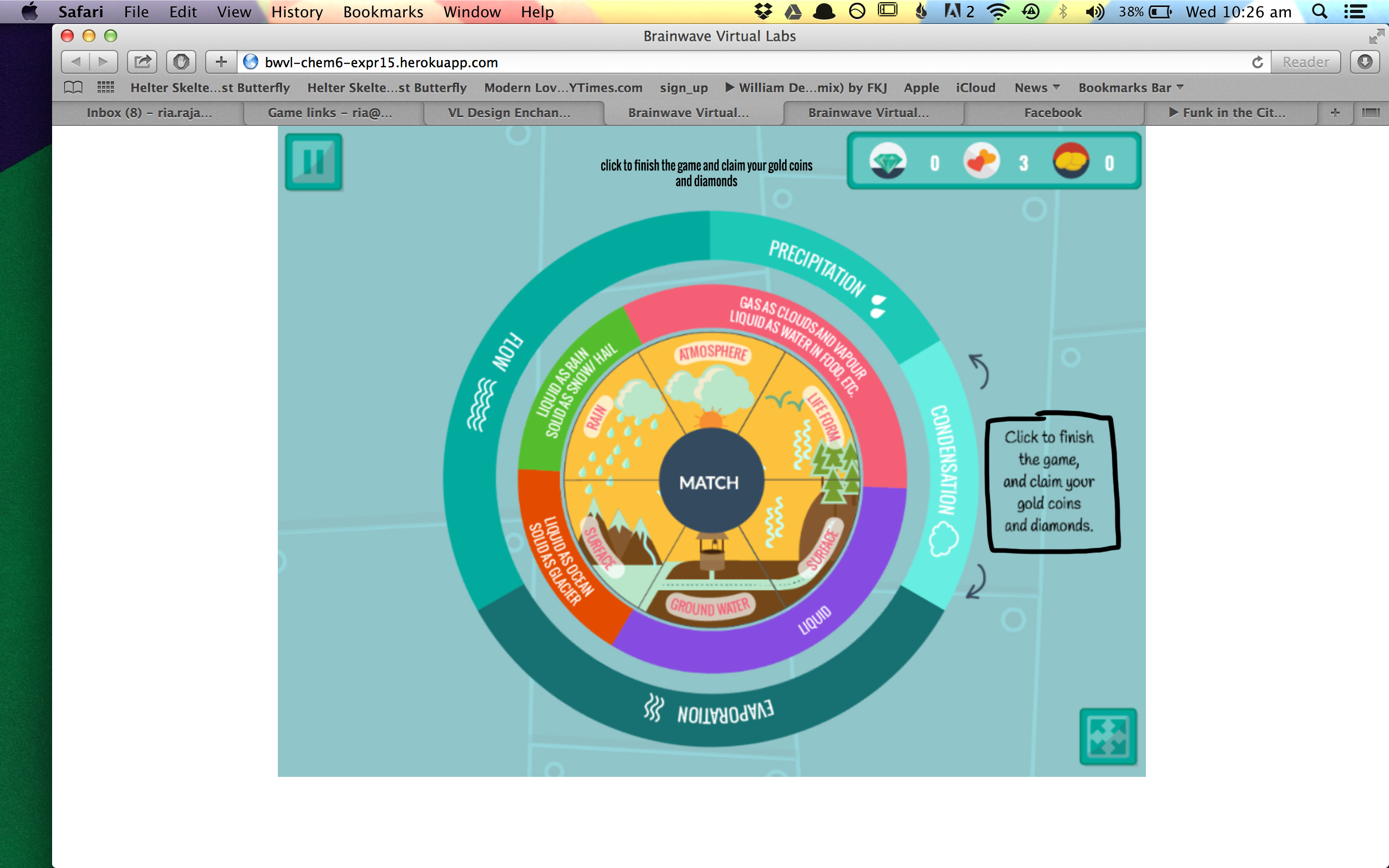Click the Reader button
This screenshot has height=868, width=1389.
point(1305,62)
